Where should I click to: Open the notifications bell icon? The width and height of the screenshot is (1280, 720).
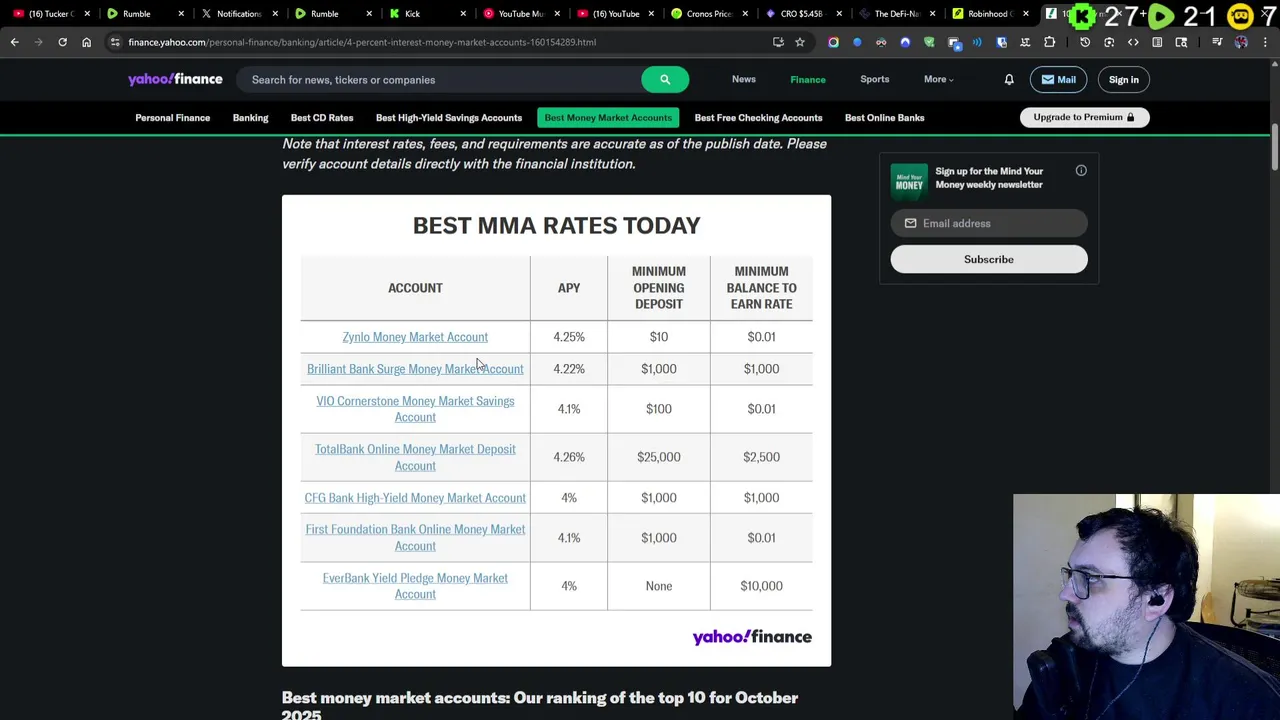click(x=1009, y=80)
